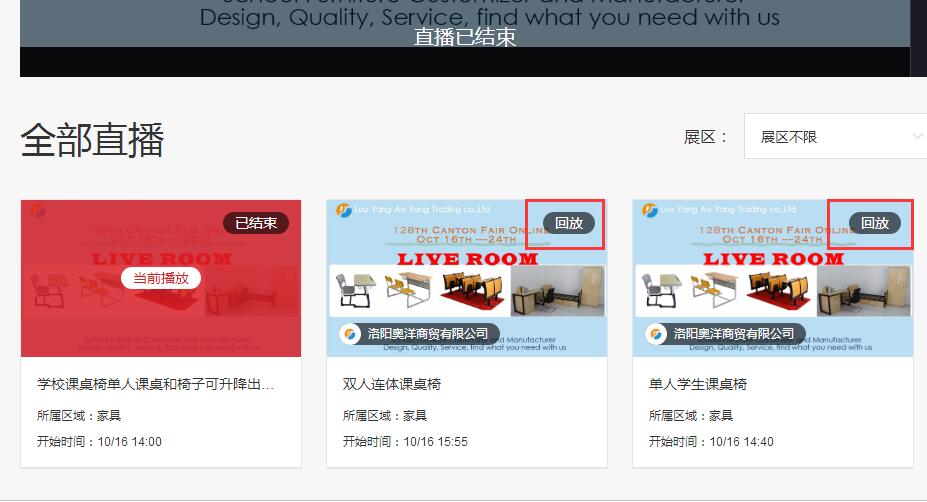Click Luo Yang Ao Yang logo on 单人学生课桌椅 thumbnail
Screen dimensions: 927x502
tap(648, 210)
